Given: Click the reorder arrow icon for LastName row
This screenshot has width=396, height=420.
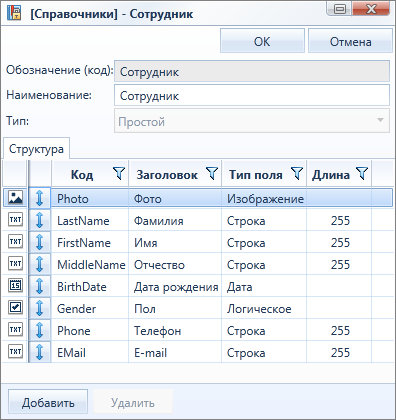Looking at the screenshot, I should pos(39,220).
